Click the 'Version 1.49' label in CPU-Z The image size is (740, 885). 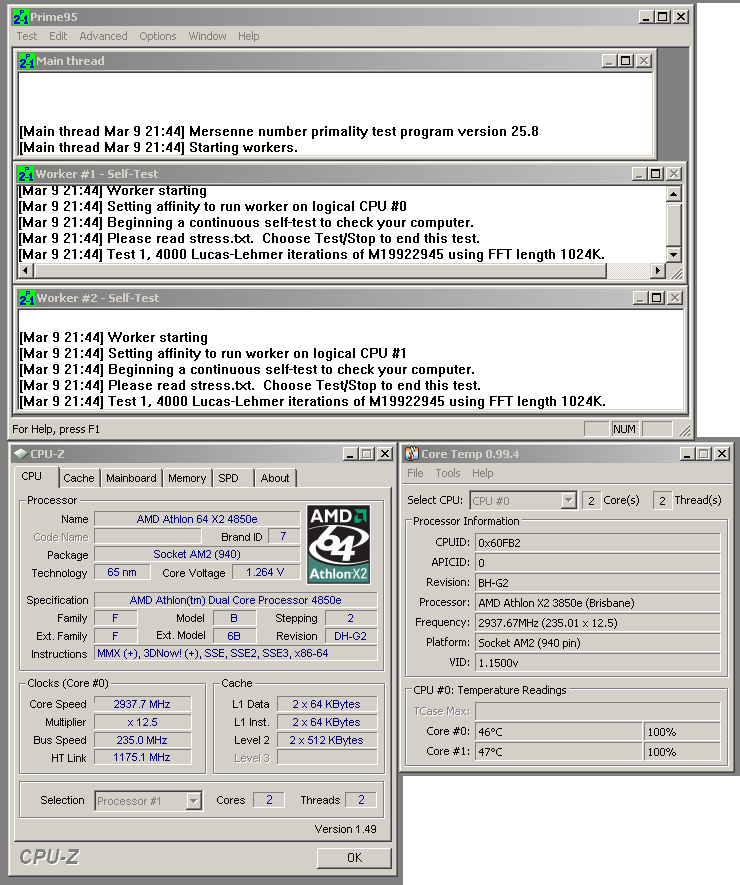click(x=345, y=829)
